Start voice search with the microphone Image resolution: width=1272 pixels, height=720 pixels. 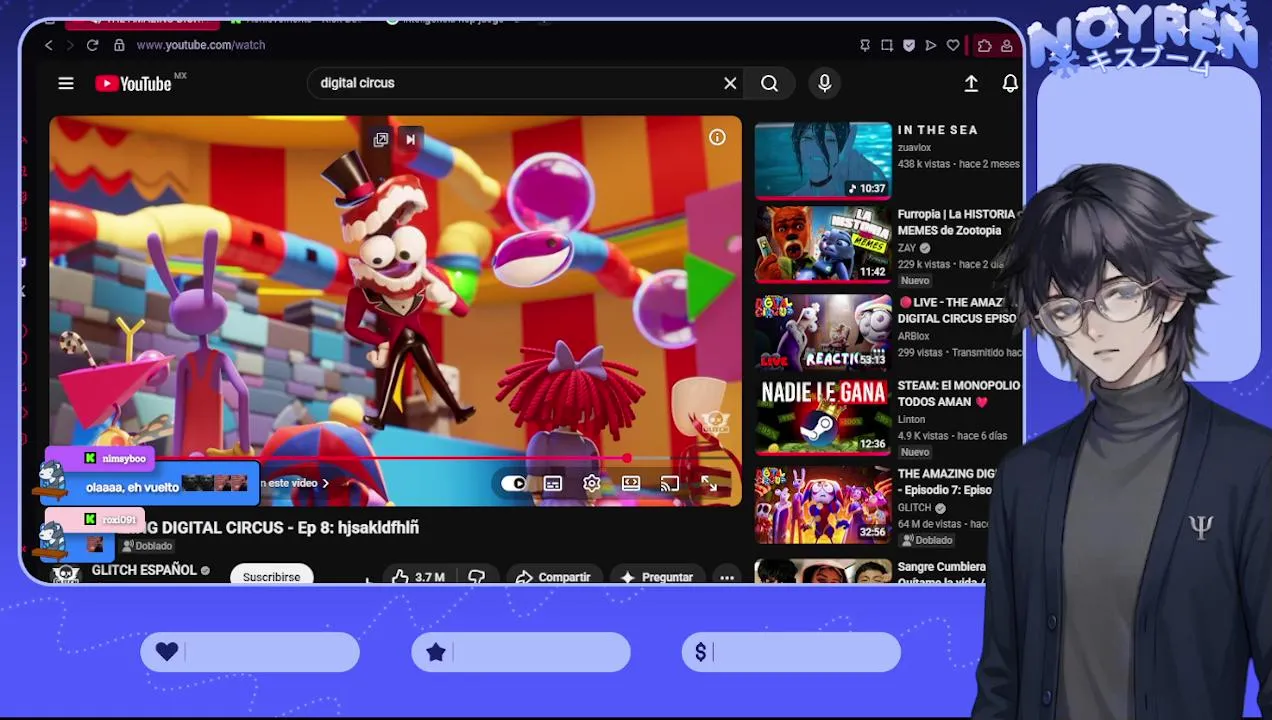tap(824, 84)
